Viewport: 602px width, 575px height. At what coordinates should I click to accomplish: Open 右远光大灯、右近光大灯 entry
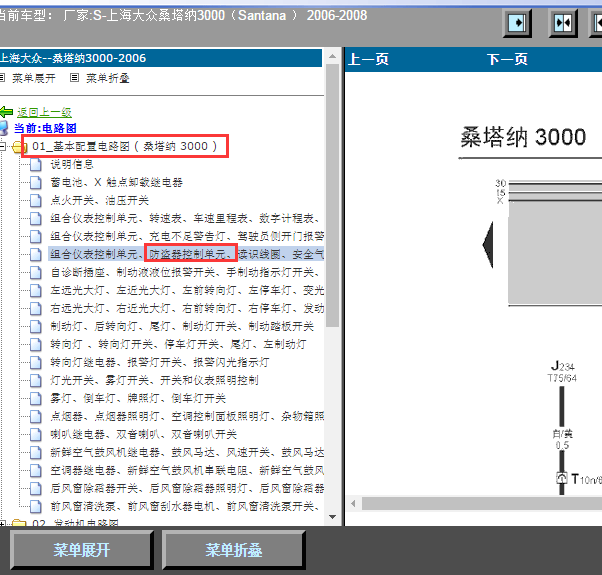(187, 308)
